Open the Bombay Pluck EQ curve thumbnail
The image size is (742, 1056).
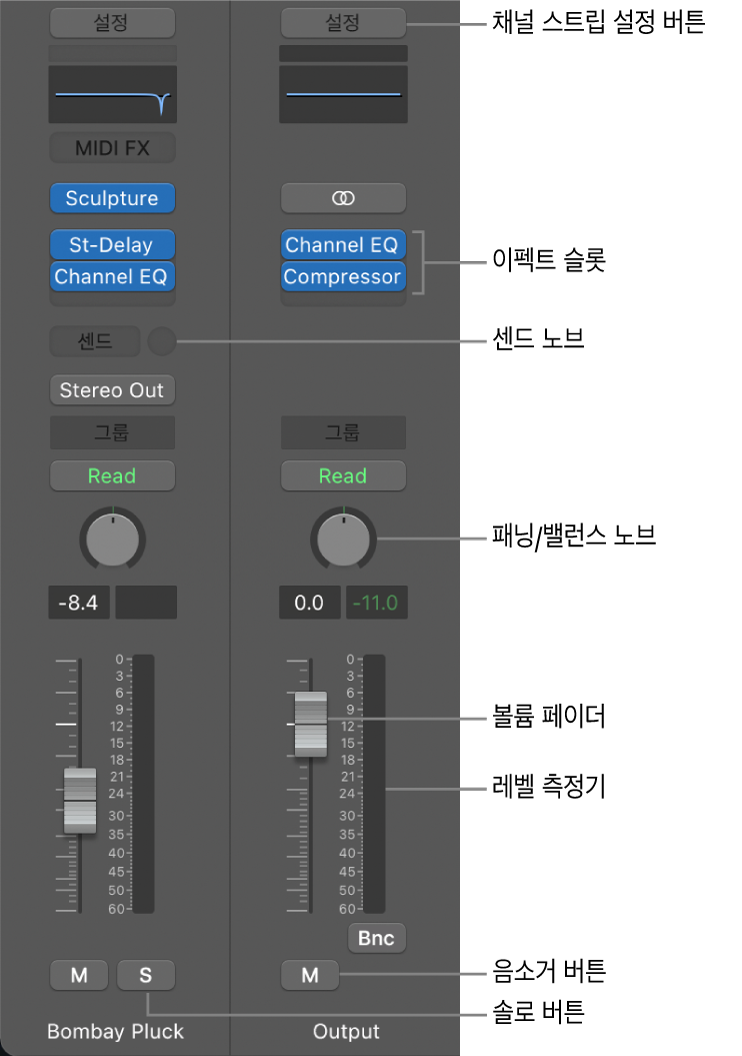[112, 94]
